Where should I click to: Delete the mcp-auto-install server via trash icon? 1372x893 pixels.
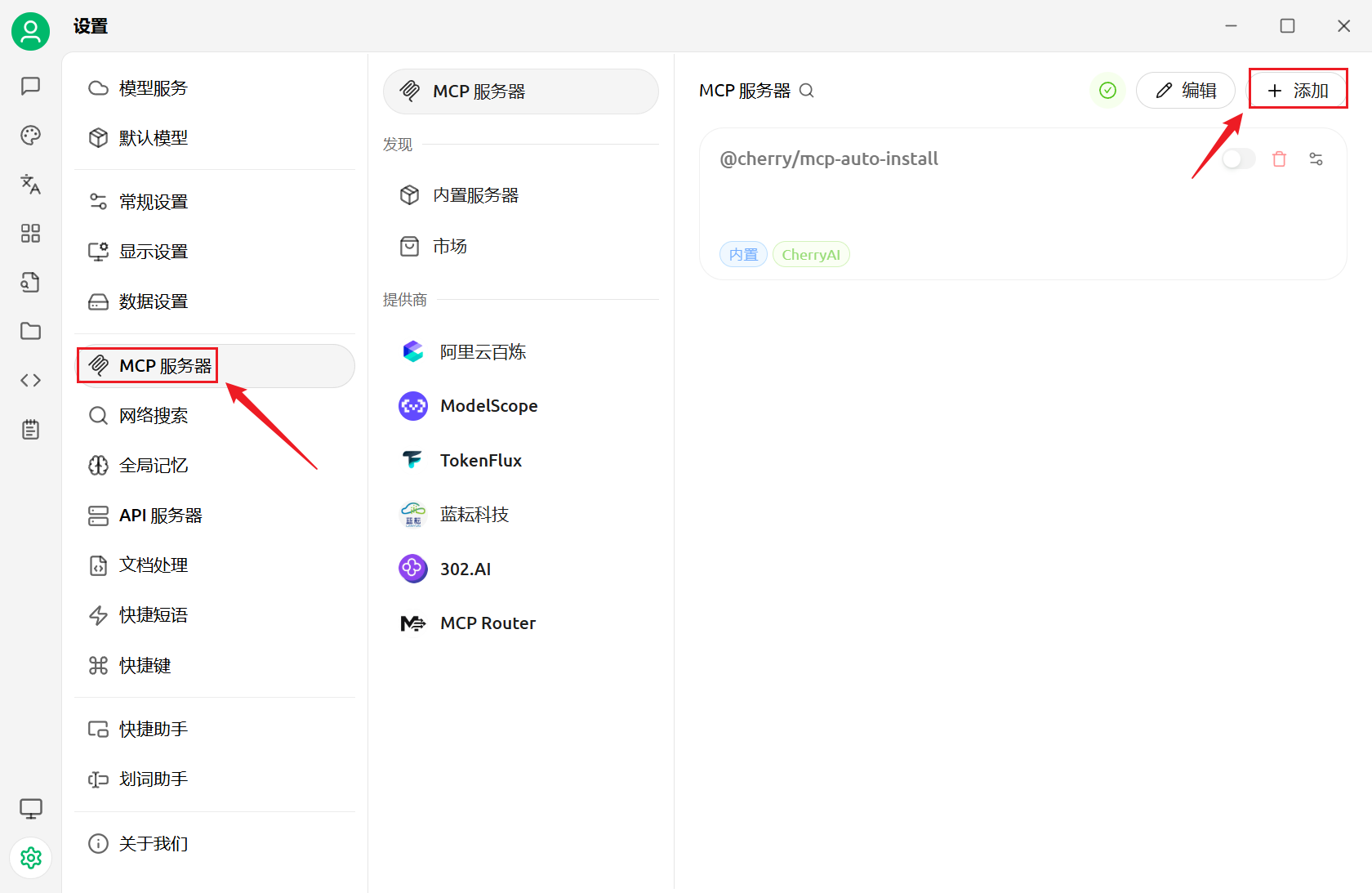(1279, 159)
